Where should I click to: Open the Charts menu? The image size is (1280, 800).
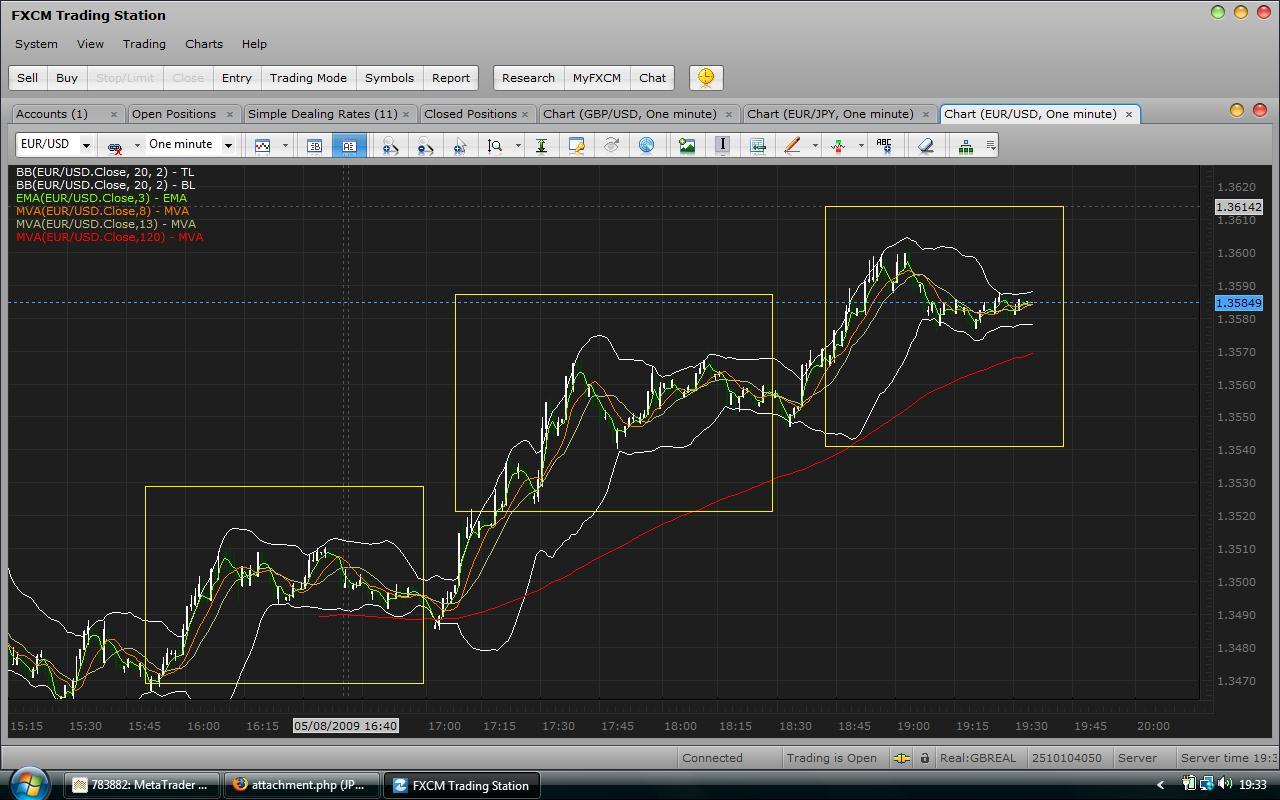coord(204,44)
